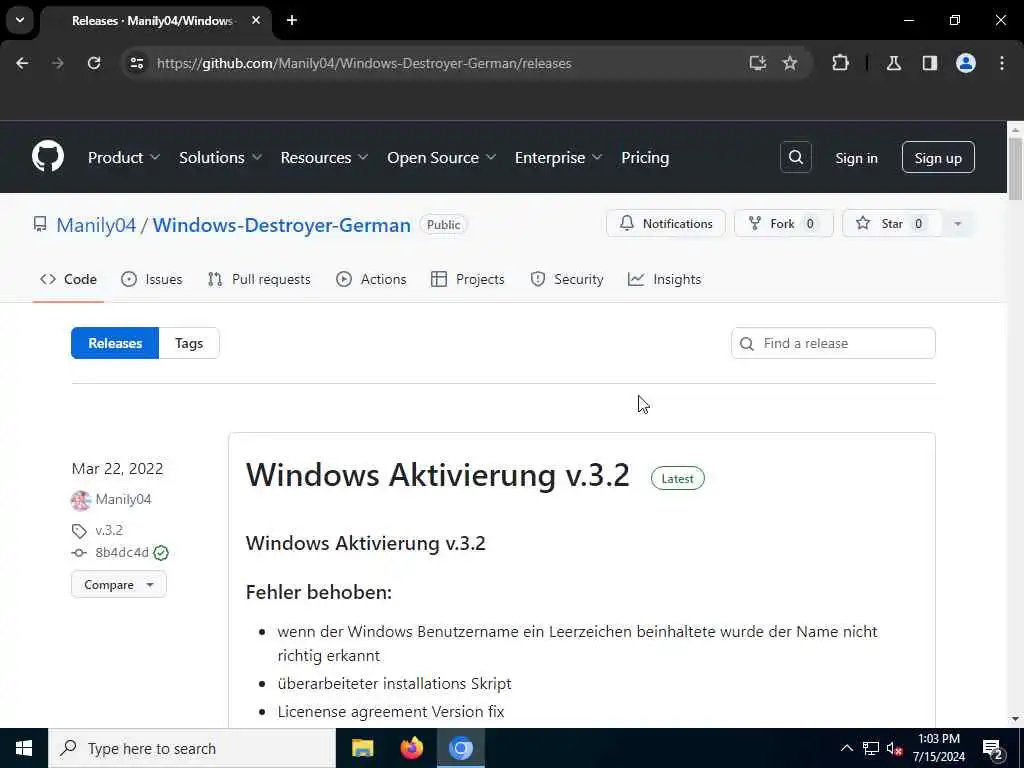Click the browser address bar URL
1024x768 pixels.
click(x=364, y=63)
